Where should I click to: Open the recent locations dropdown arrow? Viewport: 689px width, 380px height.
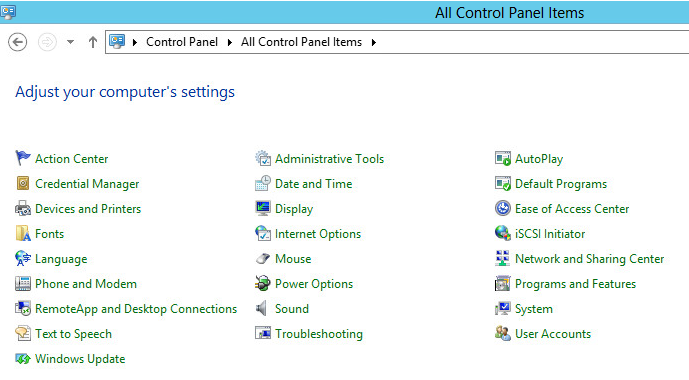[x=70, y=42]
